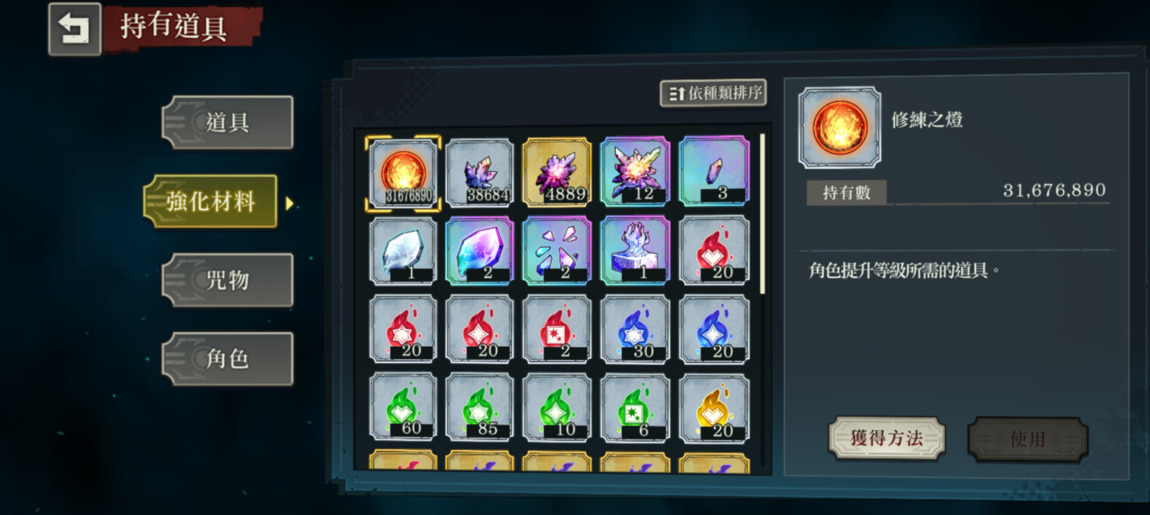Switch to the 角色 category tab

(227, 359)
